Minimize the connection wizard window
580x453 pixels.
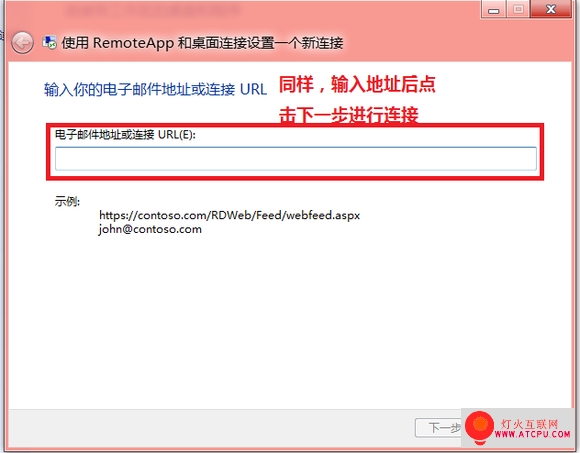[x=493, y=10]
